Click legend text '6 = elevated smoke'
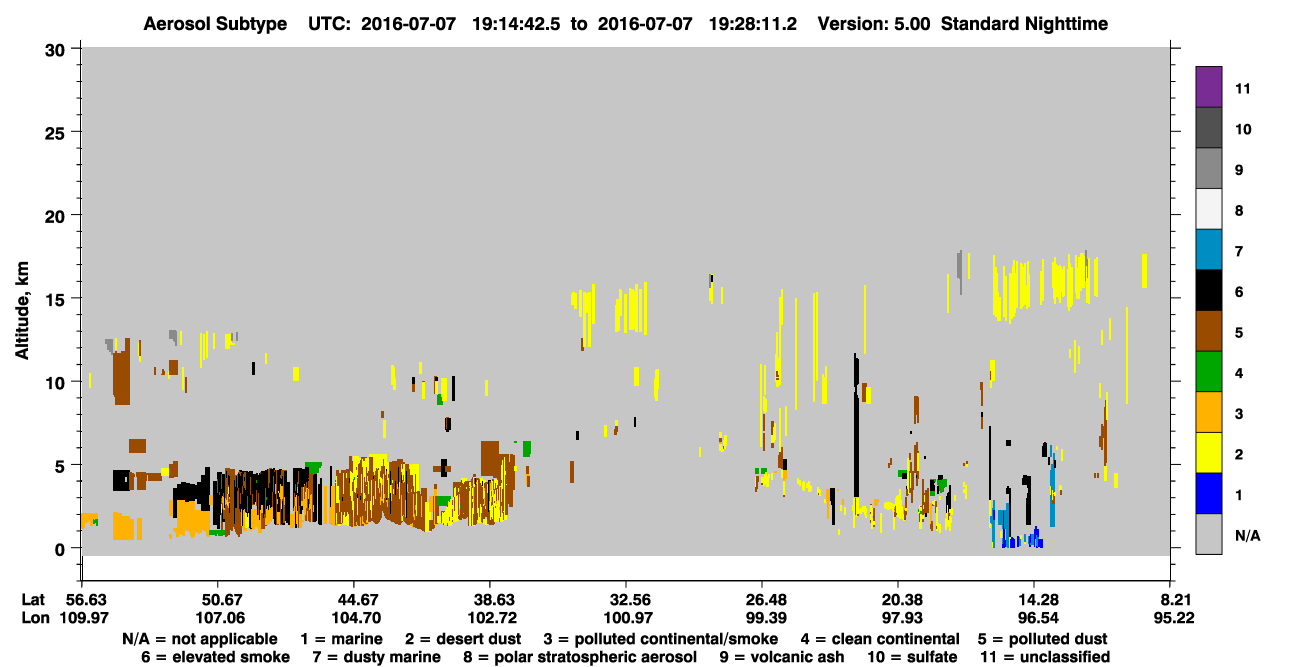1300x667 pixels. click(x=216, y=657)
